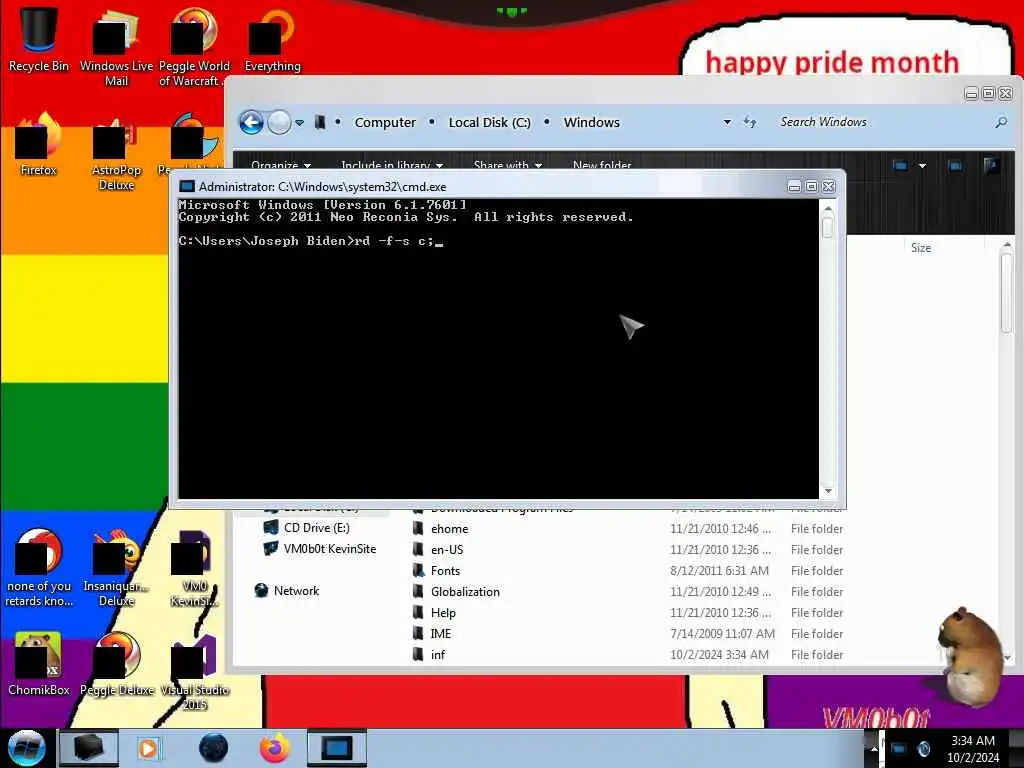Select Network in the navigation pane
1024x768 pixels.
click(x=287, y=590)
